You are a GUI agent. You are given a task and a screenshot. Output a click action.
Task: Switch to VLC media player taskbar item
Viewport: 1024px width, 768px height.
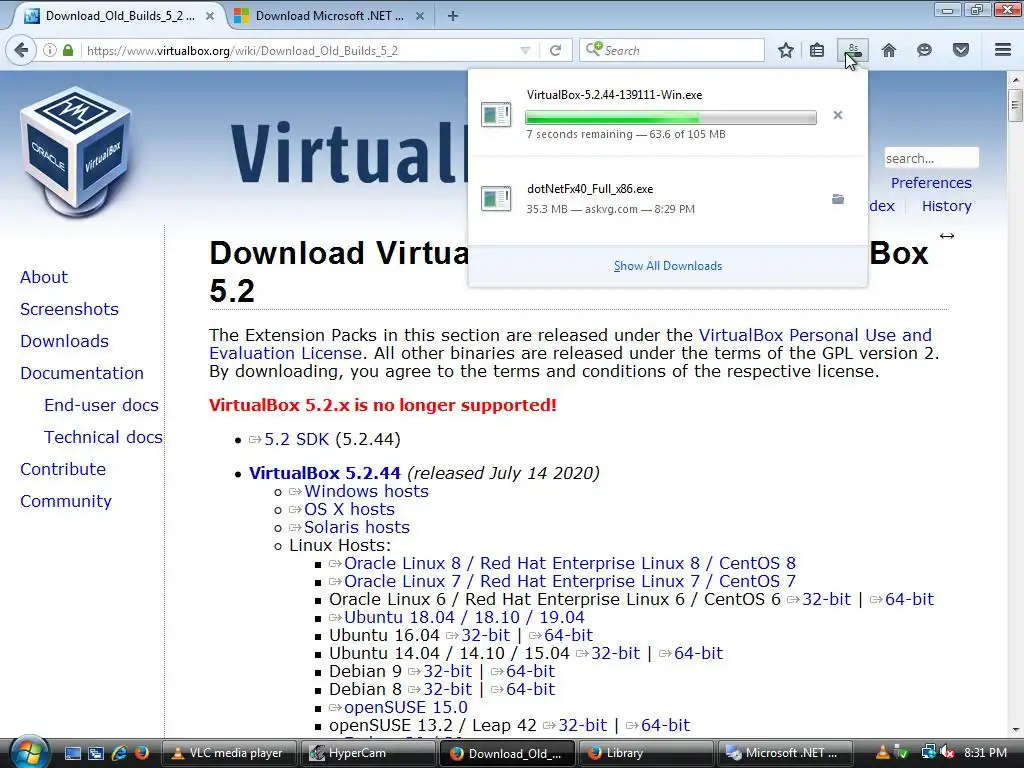tap(229, 753)
